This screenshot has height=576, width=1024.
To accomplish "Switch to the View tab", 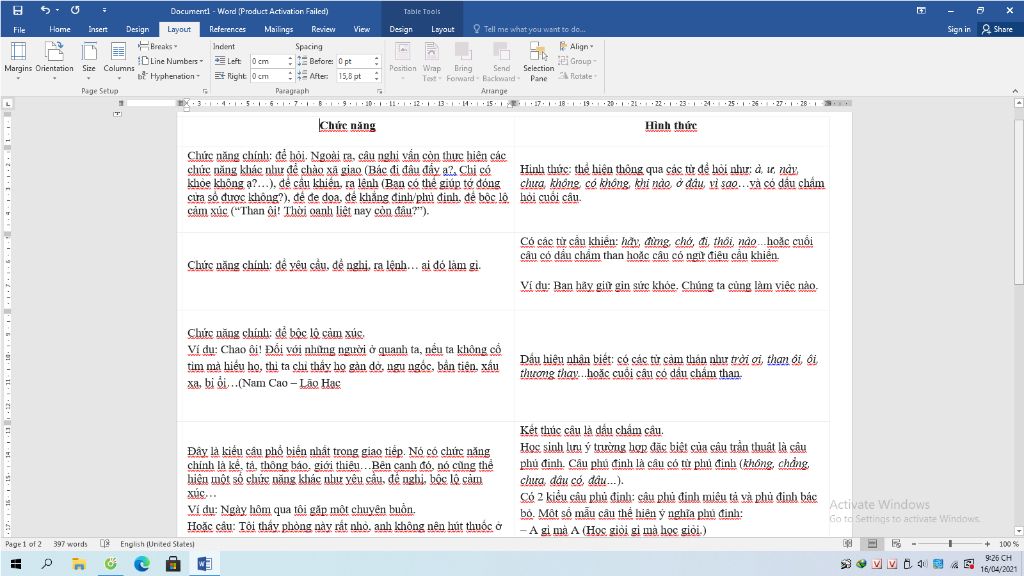I will coord(361,29).
